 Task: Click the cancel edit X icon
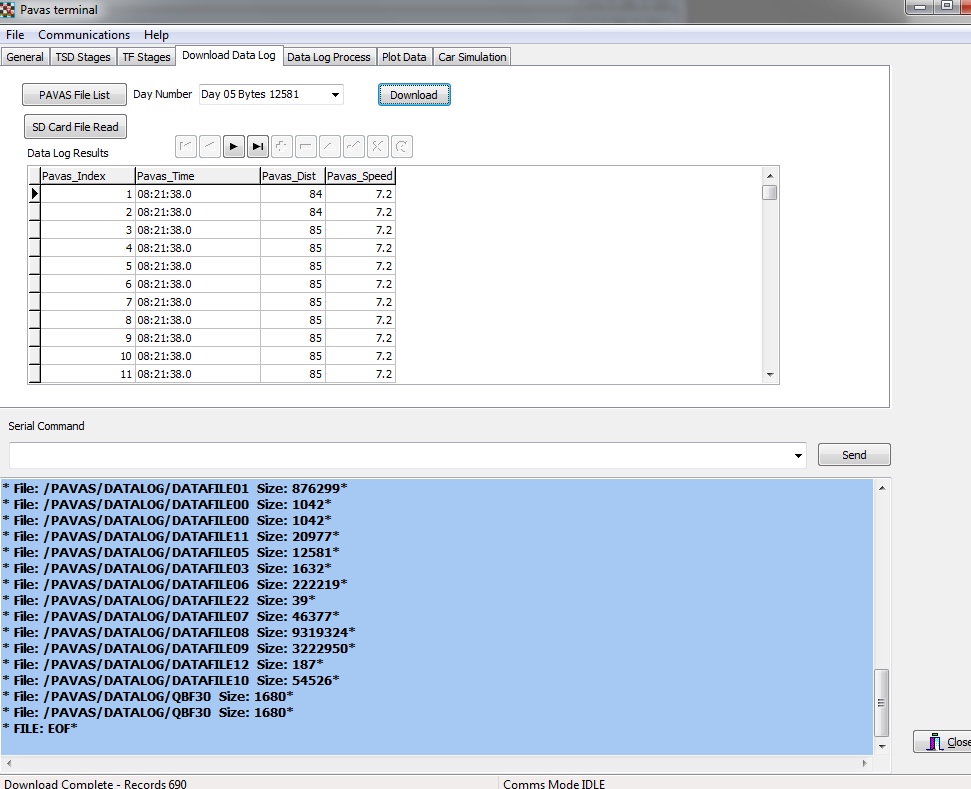[x=377, y=147]
